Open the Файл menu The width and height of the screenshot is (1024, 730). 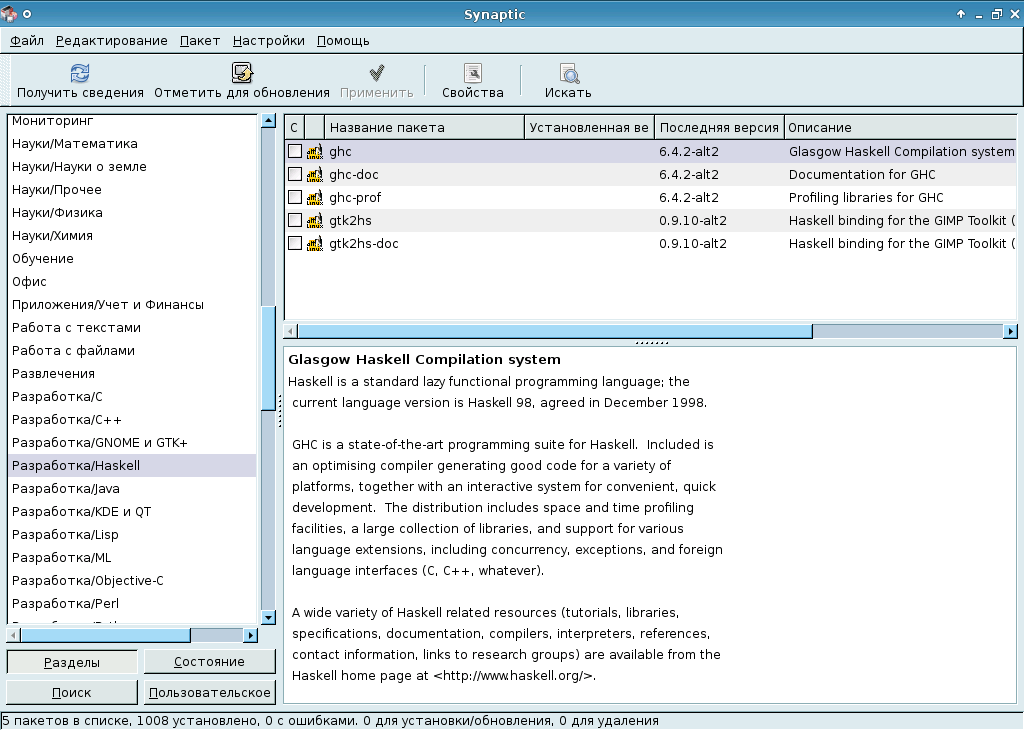27,41
